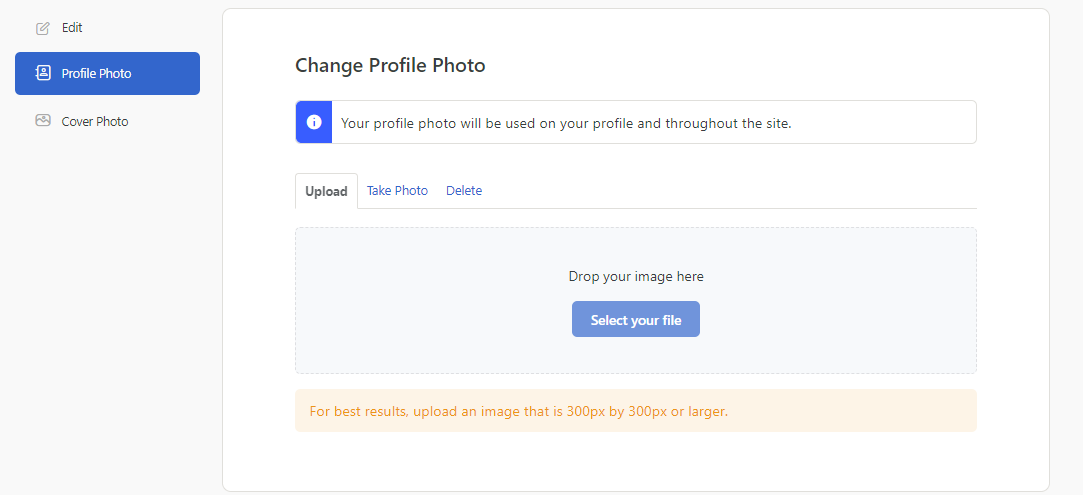
Task: Open the Edit section from sidebar label
Action: point(72,28)
